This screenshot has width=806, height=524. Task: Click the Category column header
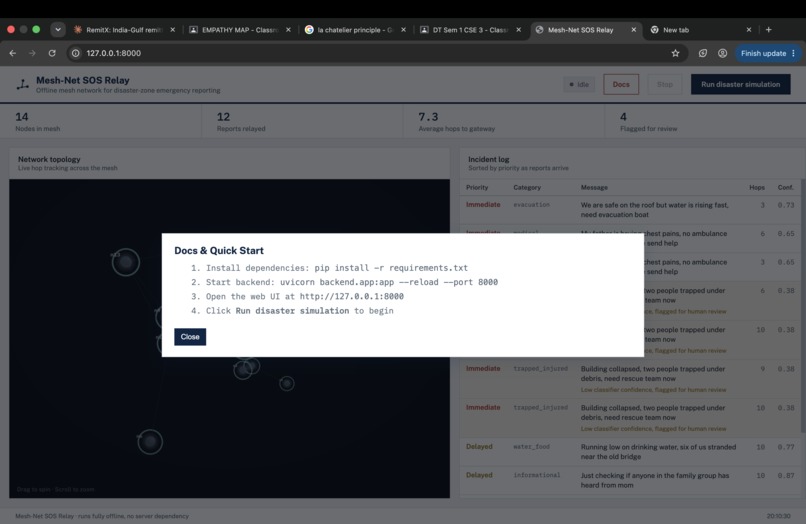tap(527, 188)
